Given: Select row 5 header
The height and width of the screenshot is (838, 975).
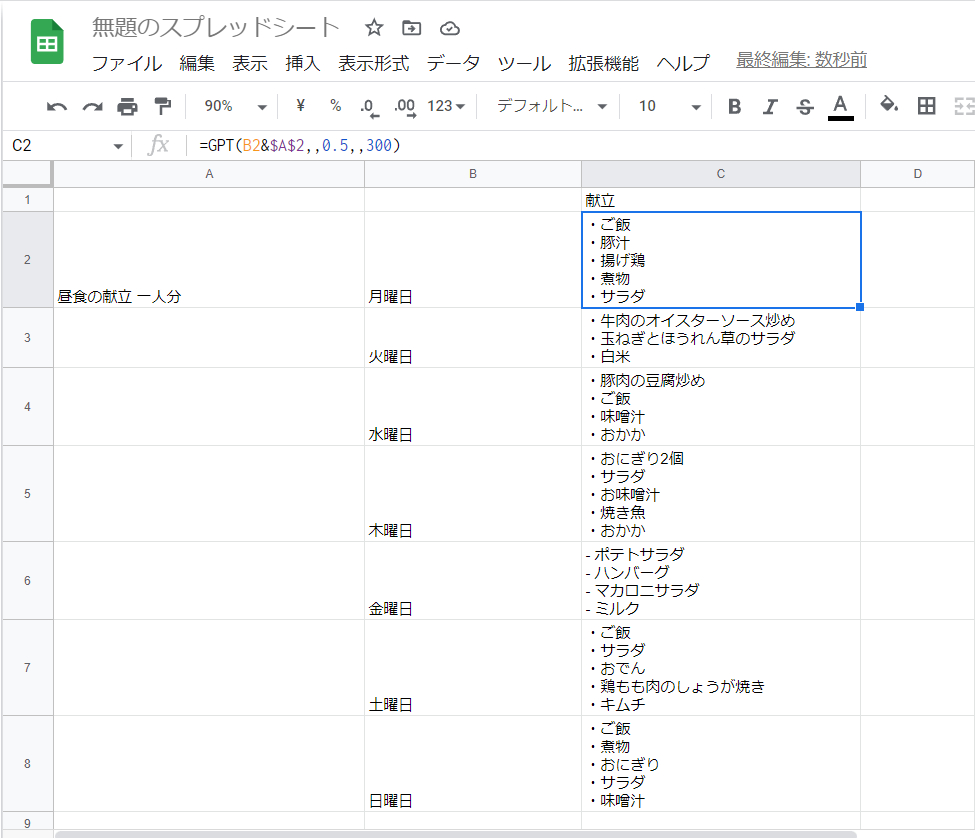Looking at the screenshot, I should pyautogui.click(x=27, y=494).
